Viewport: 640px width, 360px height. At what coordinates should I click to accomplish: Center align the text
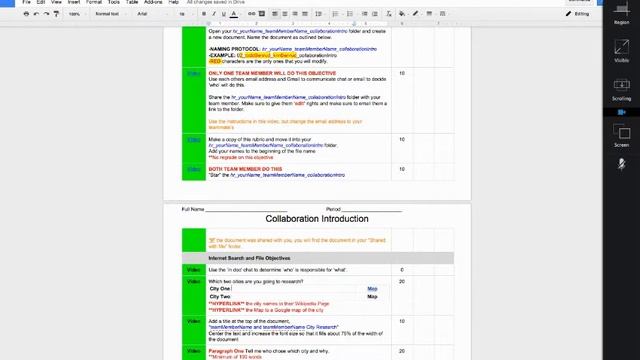coord(285,14)
